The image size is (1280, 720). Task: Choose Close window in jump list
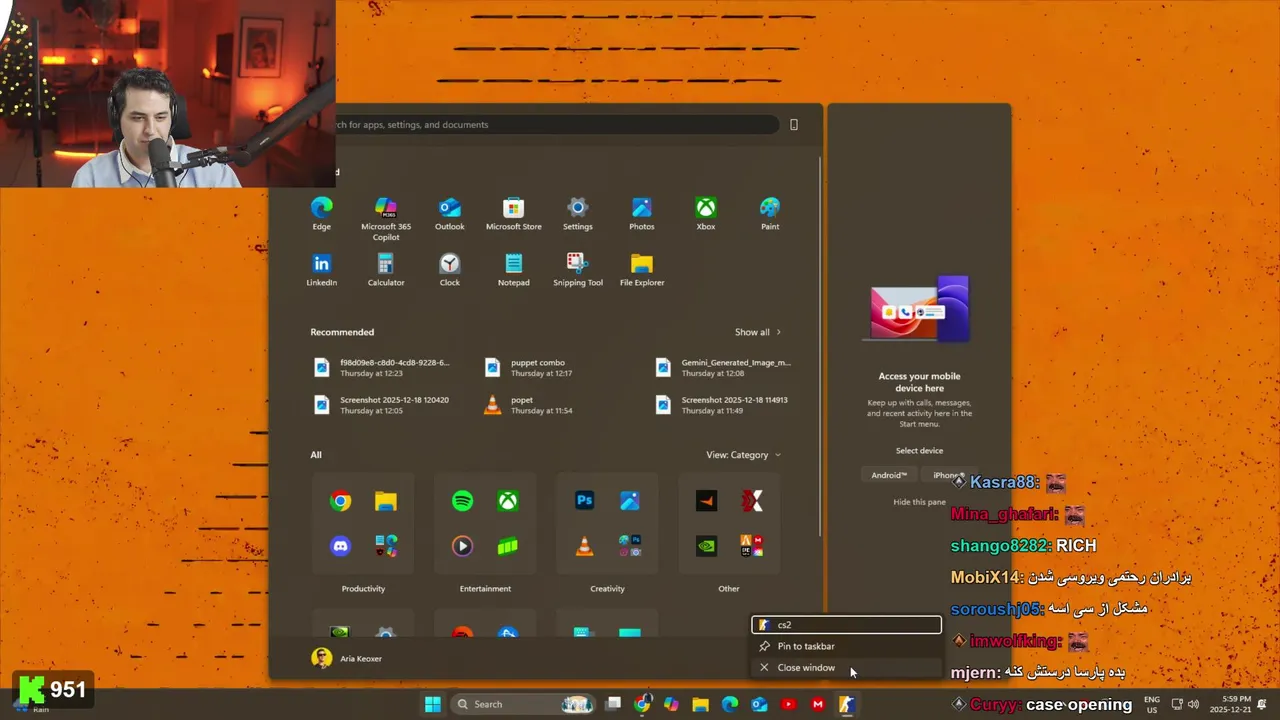pos(846,668)
